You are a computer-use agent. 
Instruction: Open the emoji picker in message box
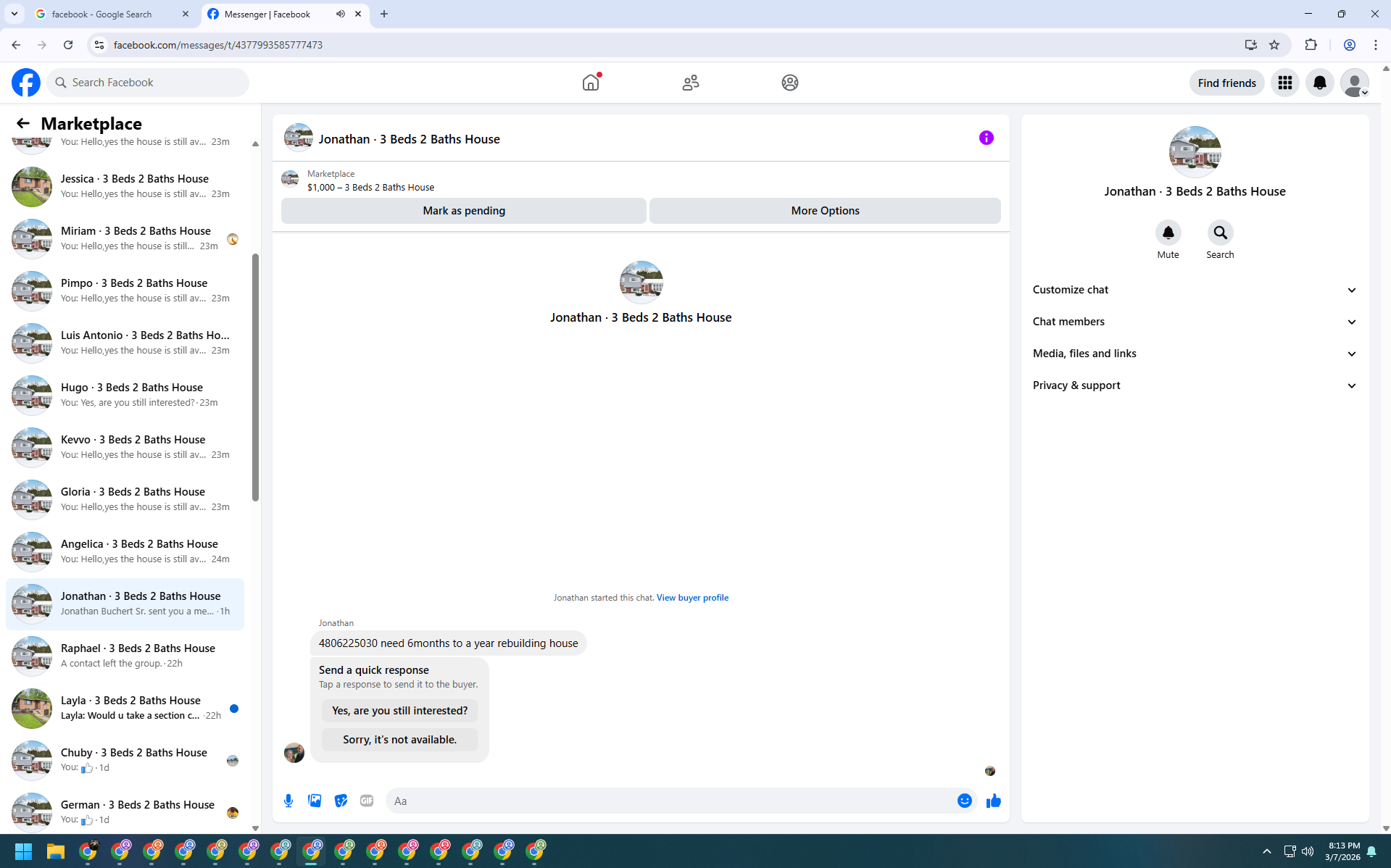[x=964, y=801]
